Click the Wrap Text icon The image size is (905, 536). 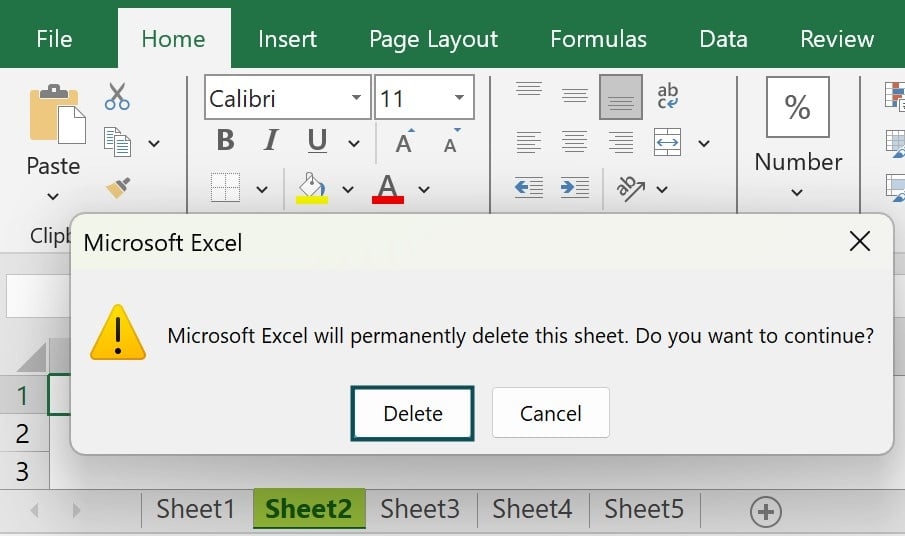(667, 97)
